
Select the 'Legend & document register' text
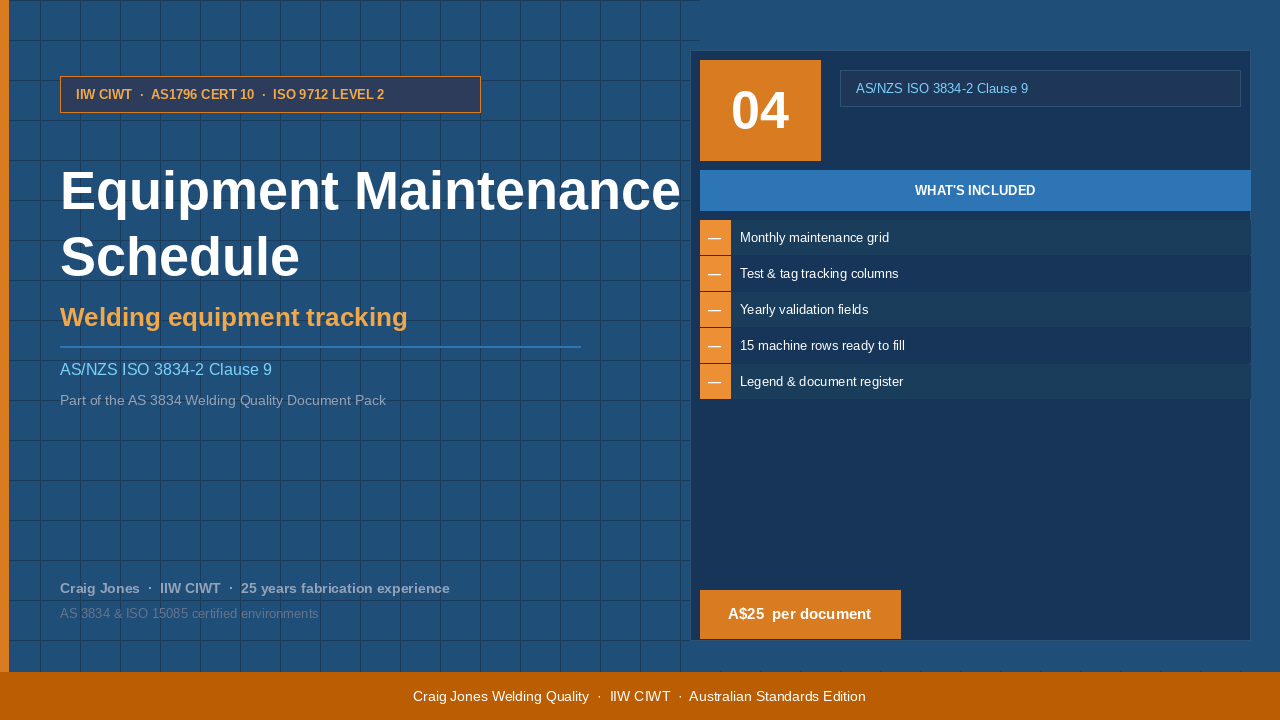tap(821, 382)
